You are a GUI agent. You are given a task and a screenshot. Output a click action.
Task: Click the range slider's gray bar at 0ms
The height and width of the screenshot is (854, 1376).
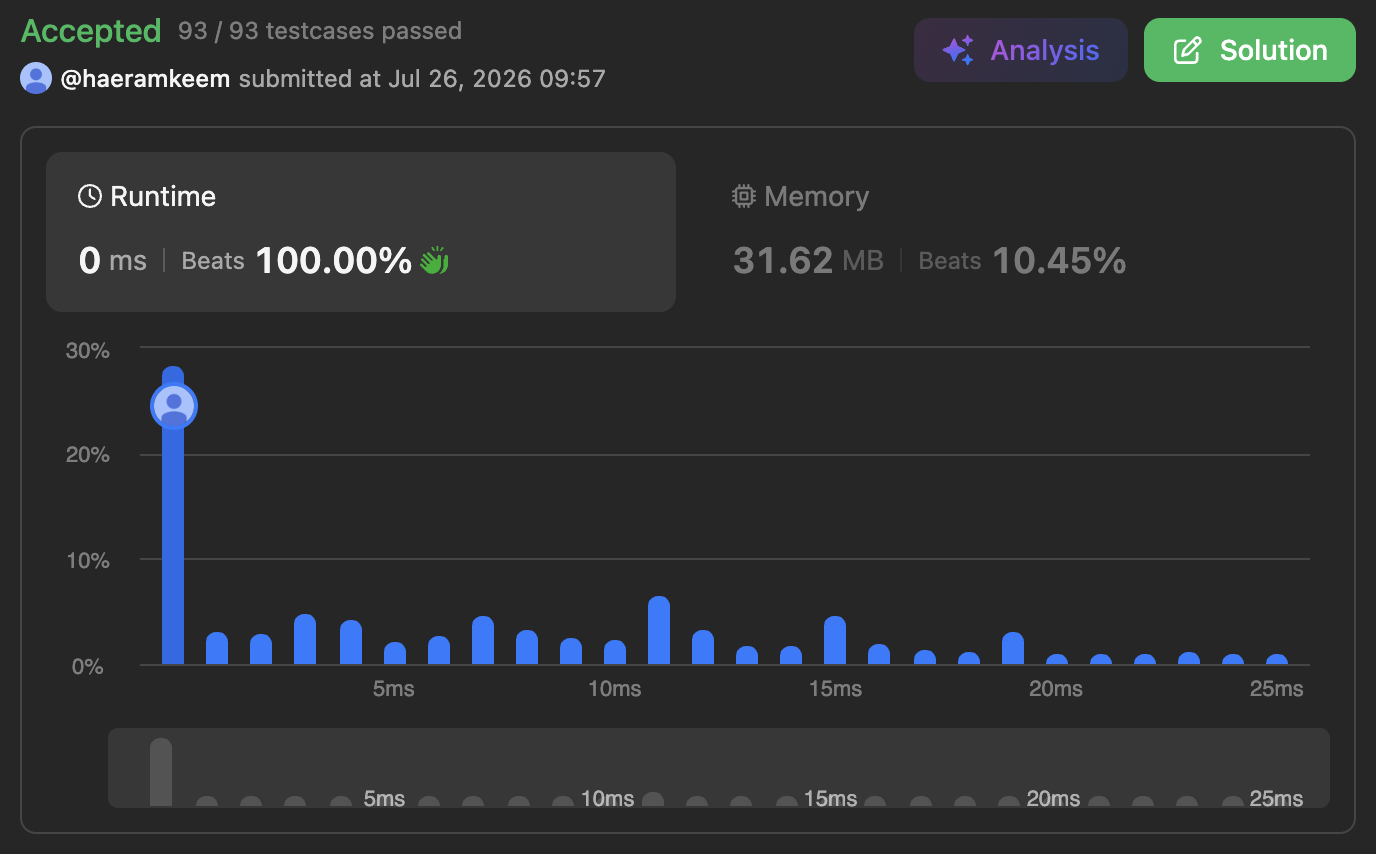click(161, 772)
